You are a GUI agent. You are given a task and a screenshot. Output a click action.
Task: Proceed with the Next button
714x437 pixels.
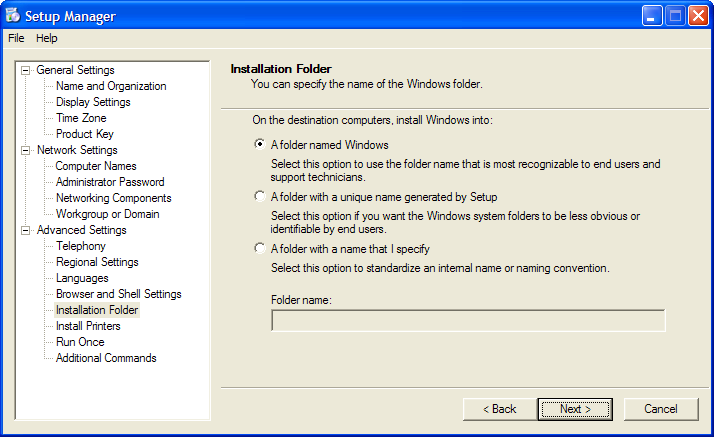point(575,409)
